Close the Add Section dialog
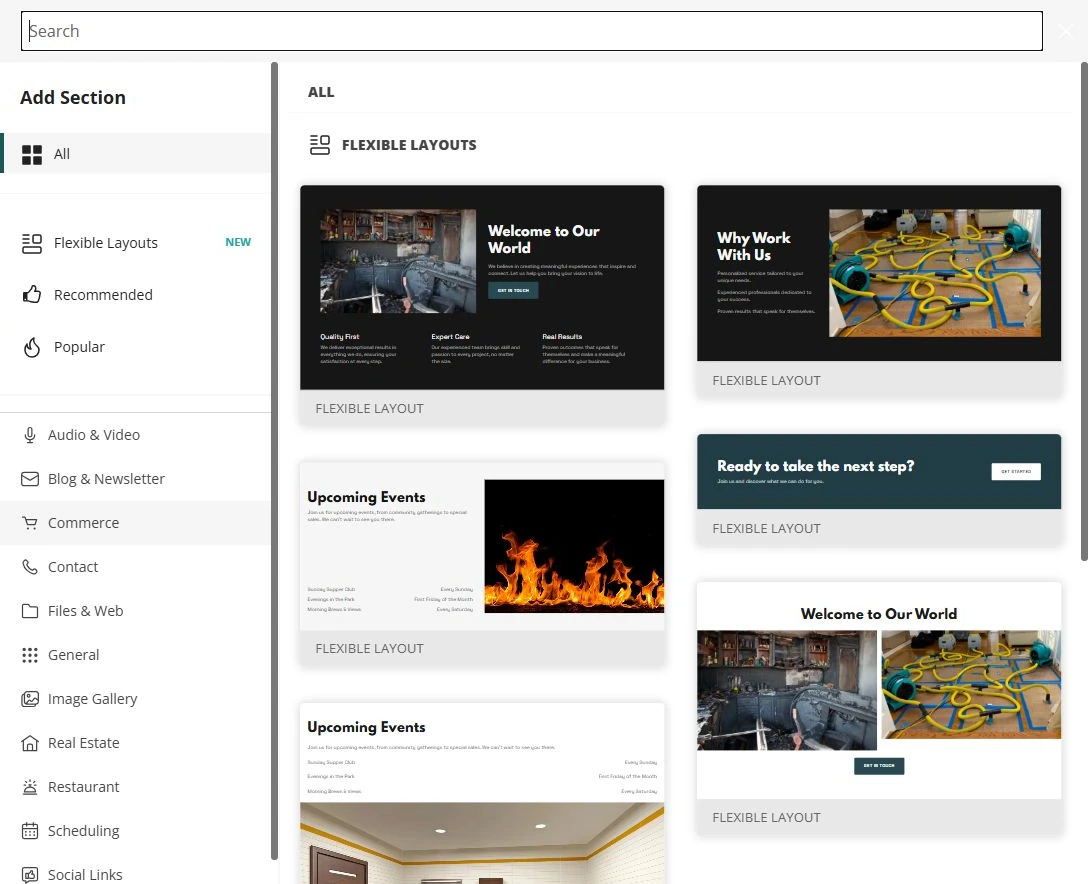Viewport: 1088px width, 884px height. click(1066, 31)
